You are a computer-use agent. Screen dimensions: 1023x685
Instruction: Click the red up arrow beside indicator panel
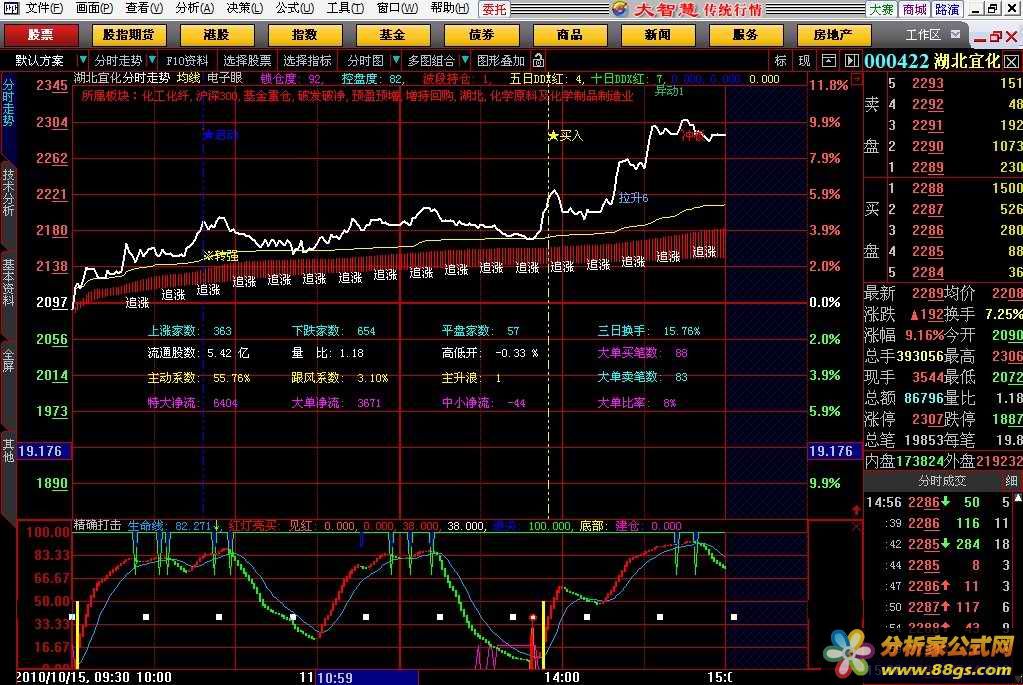click(x=856, y=510)
